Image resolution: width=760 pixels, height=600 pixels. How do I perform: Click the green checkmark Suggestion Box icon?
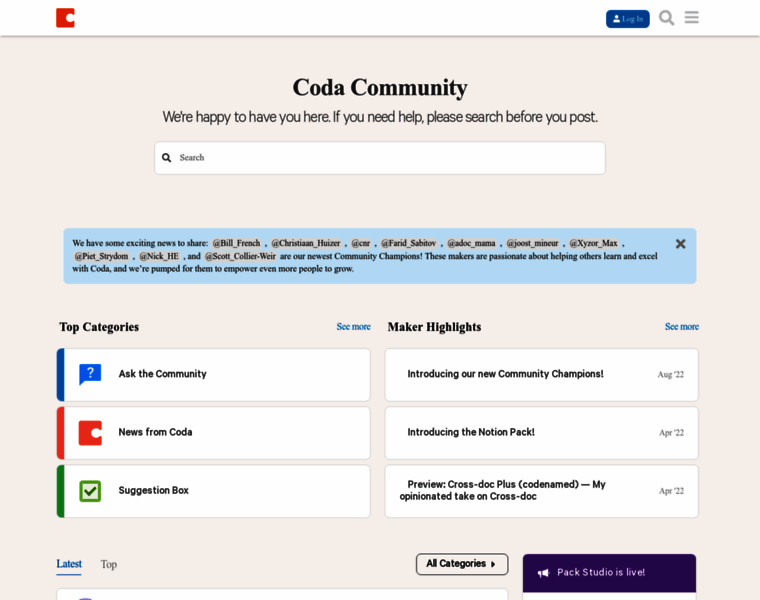[x=90, y=491]
